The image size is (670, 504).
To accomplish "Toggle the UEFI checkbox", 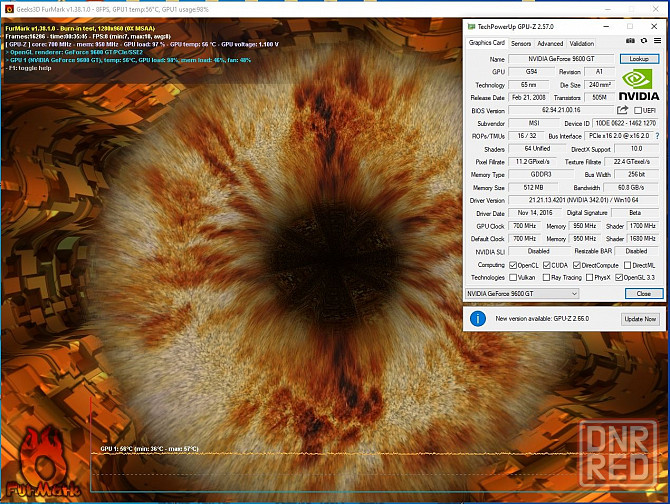I will [638, 111].
